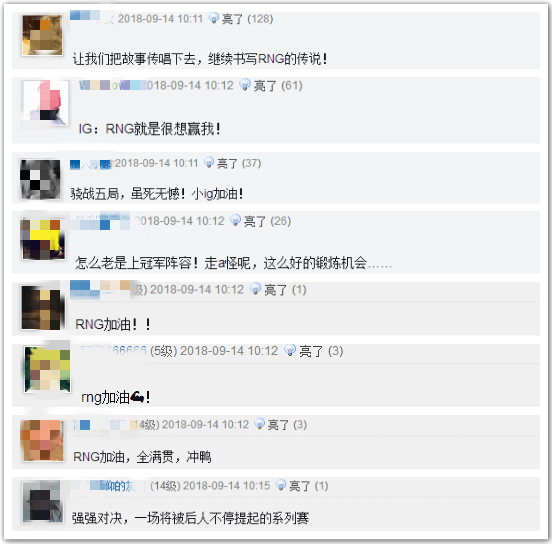The width and height of the screenshot is (552, 544).
Task: Open the grayscale avatar beside the 鏖战五局 comment
Action: 40,180
